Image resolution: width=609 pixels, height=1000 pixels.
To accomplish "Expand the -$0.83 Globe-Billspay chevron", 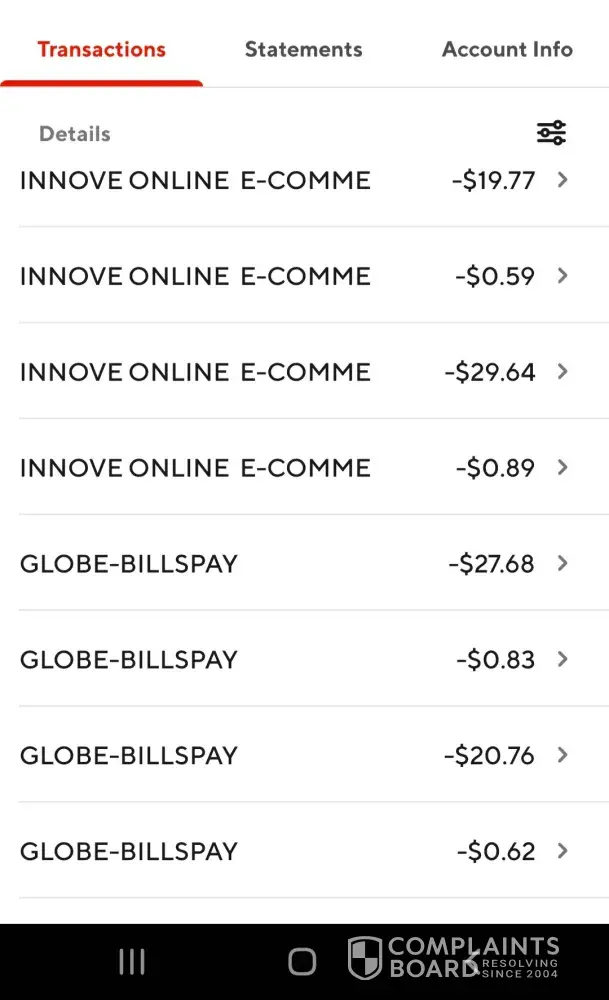I will [562, 659].
